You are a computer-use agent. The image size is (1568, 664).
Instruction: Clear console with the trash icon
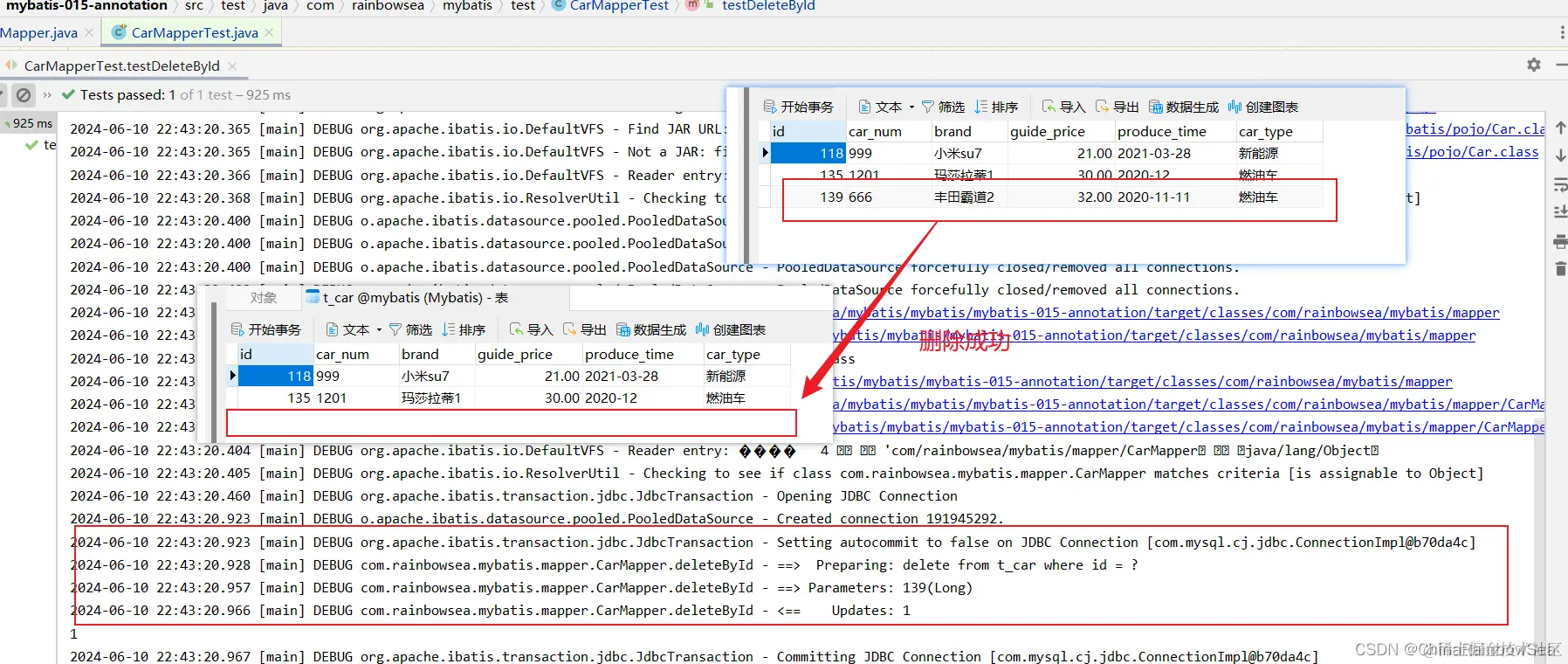(1560, 268)
